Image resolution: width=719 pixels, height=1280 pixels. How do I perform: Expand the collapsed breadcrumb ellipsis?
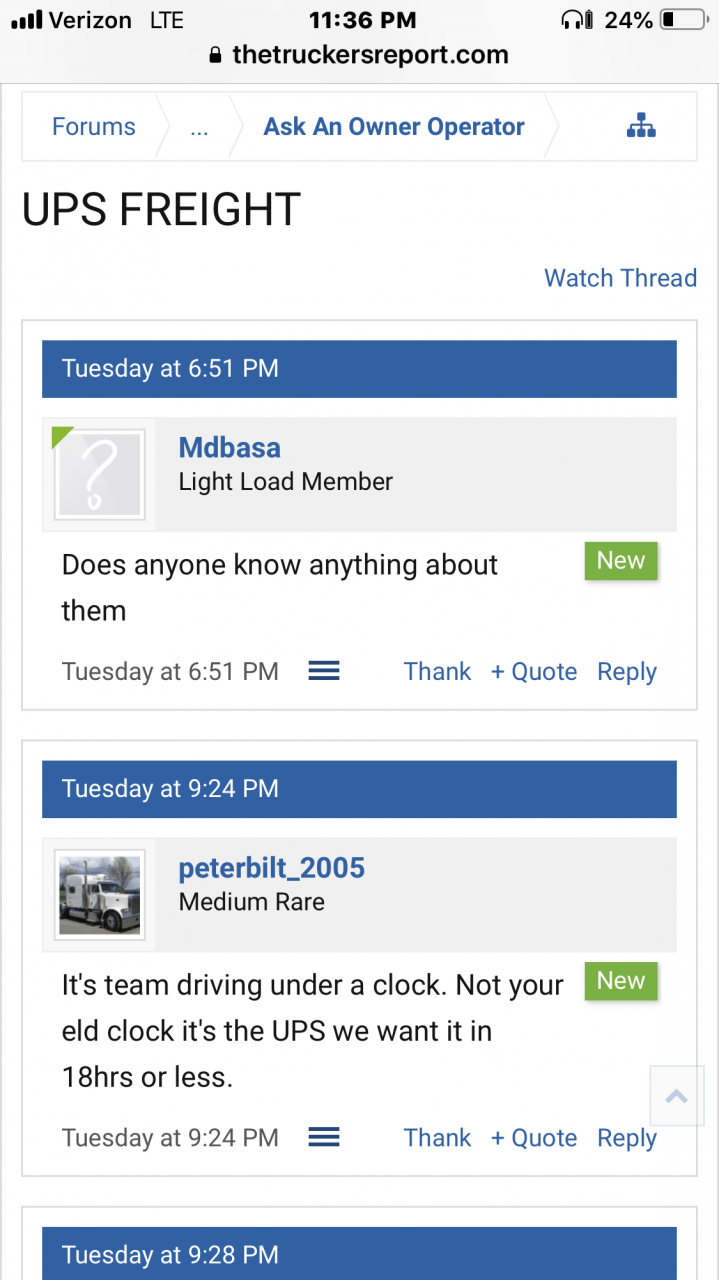coord(199,127)
